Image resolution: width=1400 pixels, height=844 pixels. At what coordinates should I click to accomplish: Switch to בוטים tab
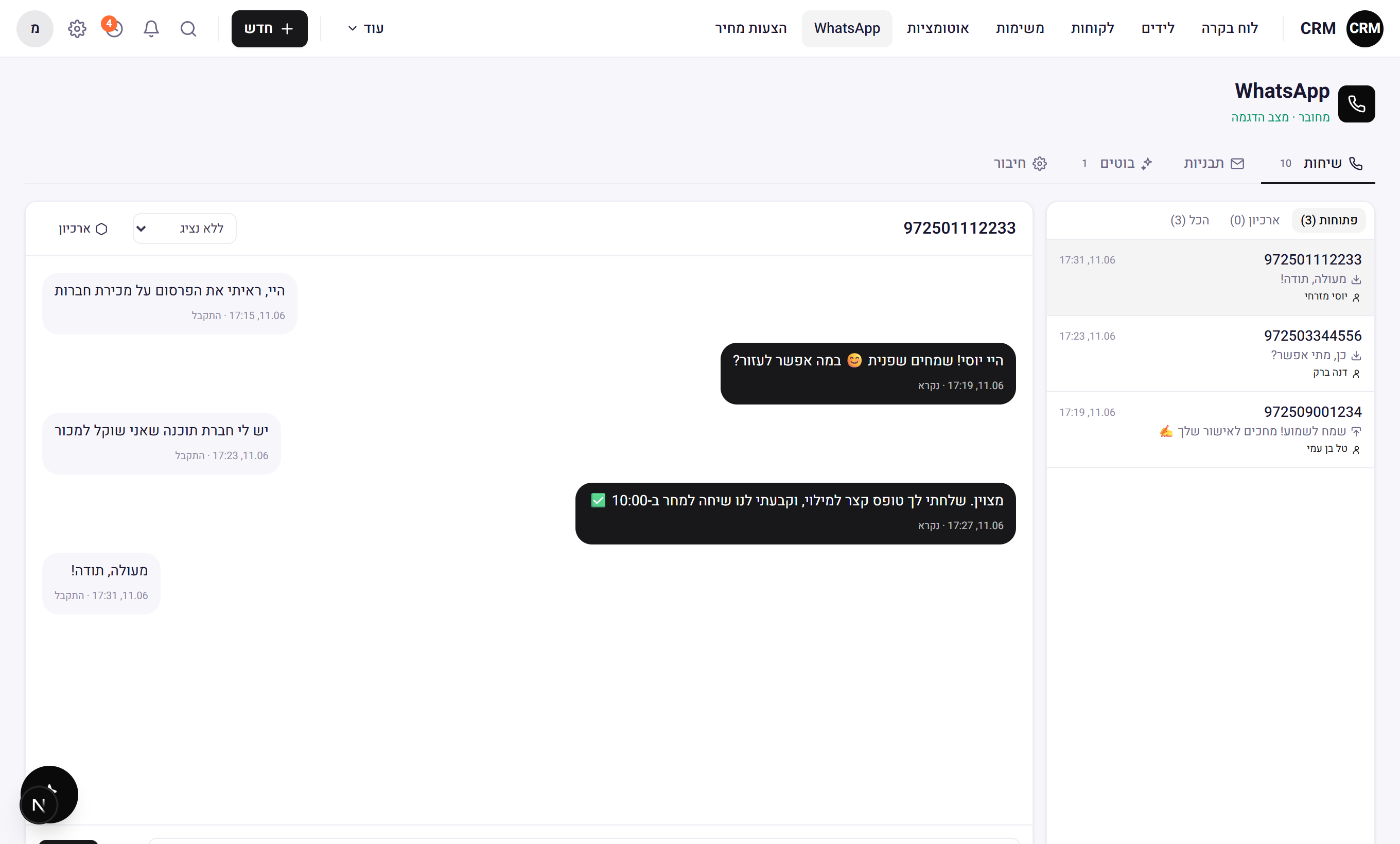[x=1116, y=164]
